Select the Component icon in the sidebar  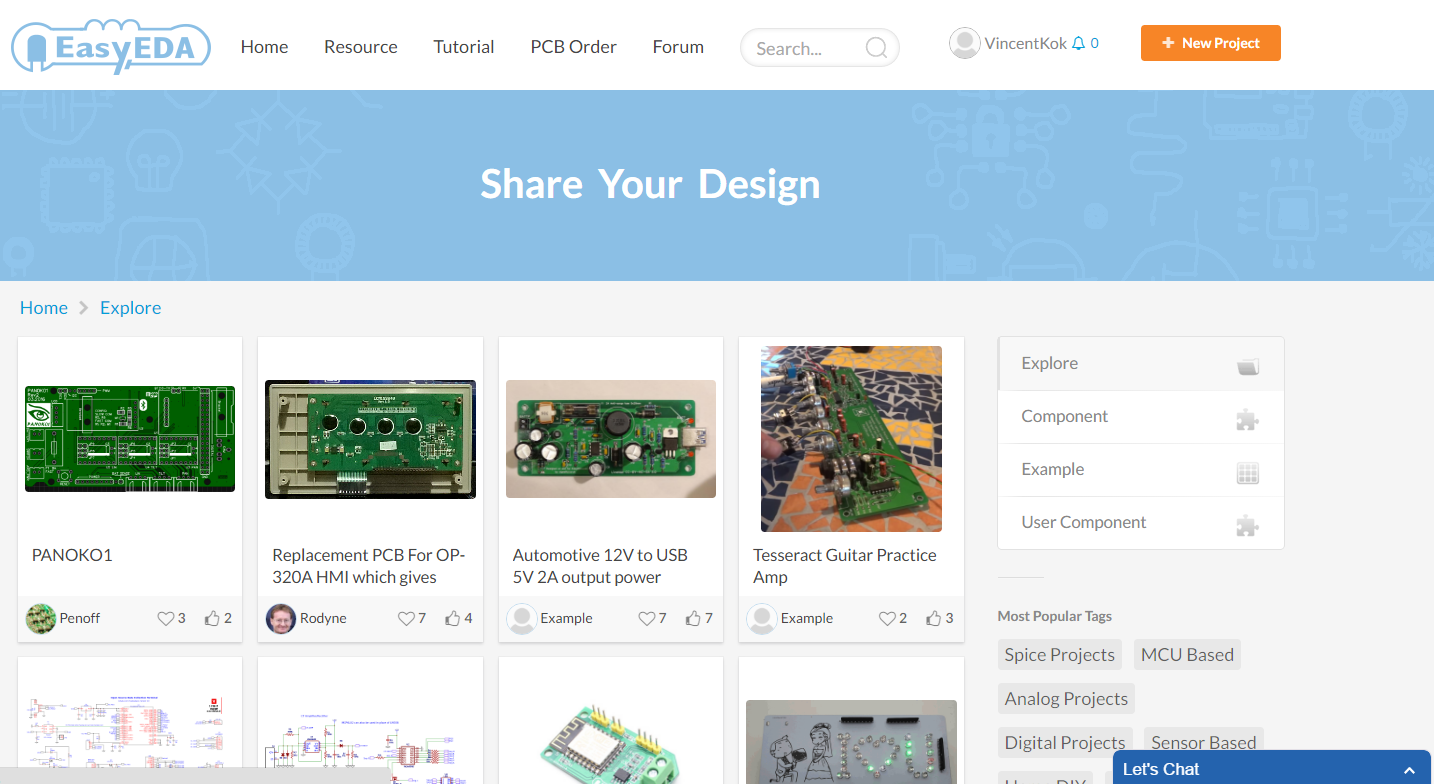coord(1247,420)
